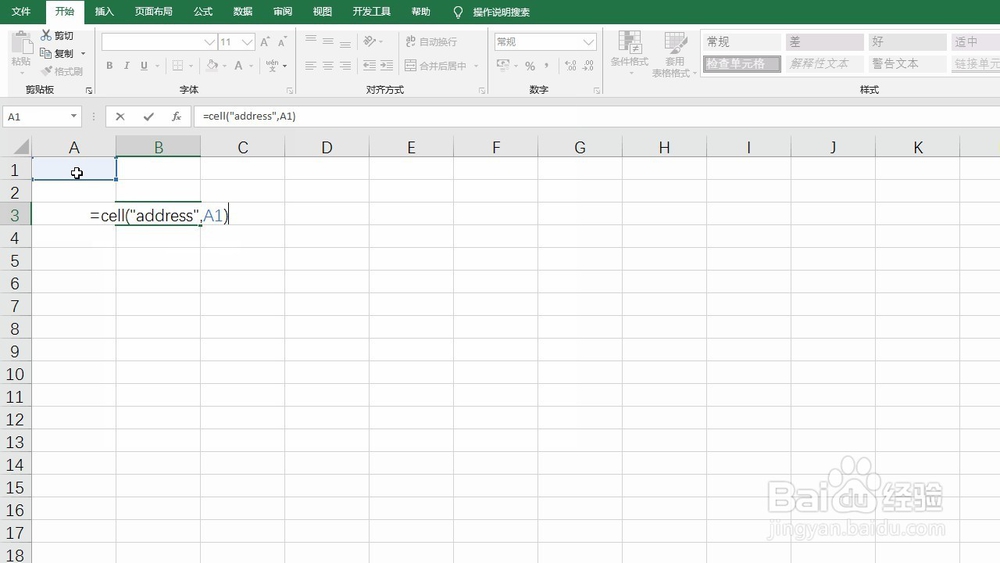The width and height of the screenshot is (1000, 563).
Task: Select the Format Painter (格式刷) brush
Action: [x=46, y=71]
